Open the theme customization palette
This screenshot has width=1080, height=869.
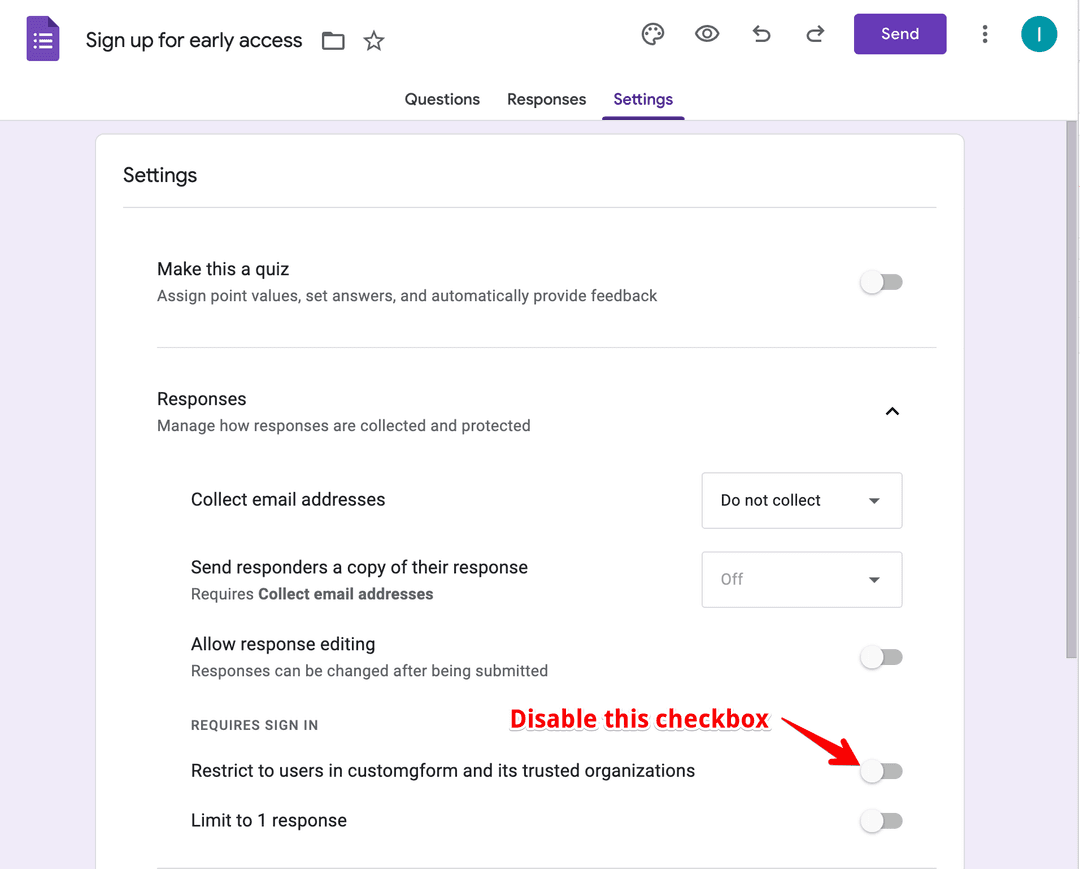653,33
